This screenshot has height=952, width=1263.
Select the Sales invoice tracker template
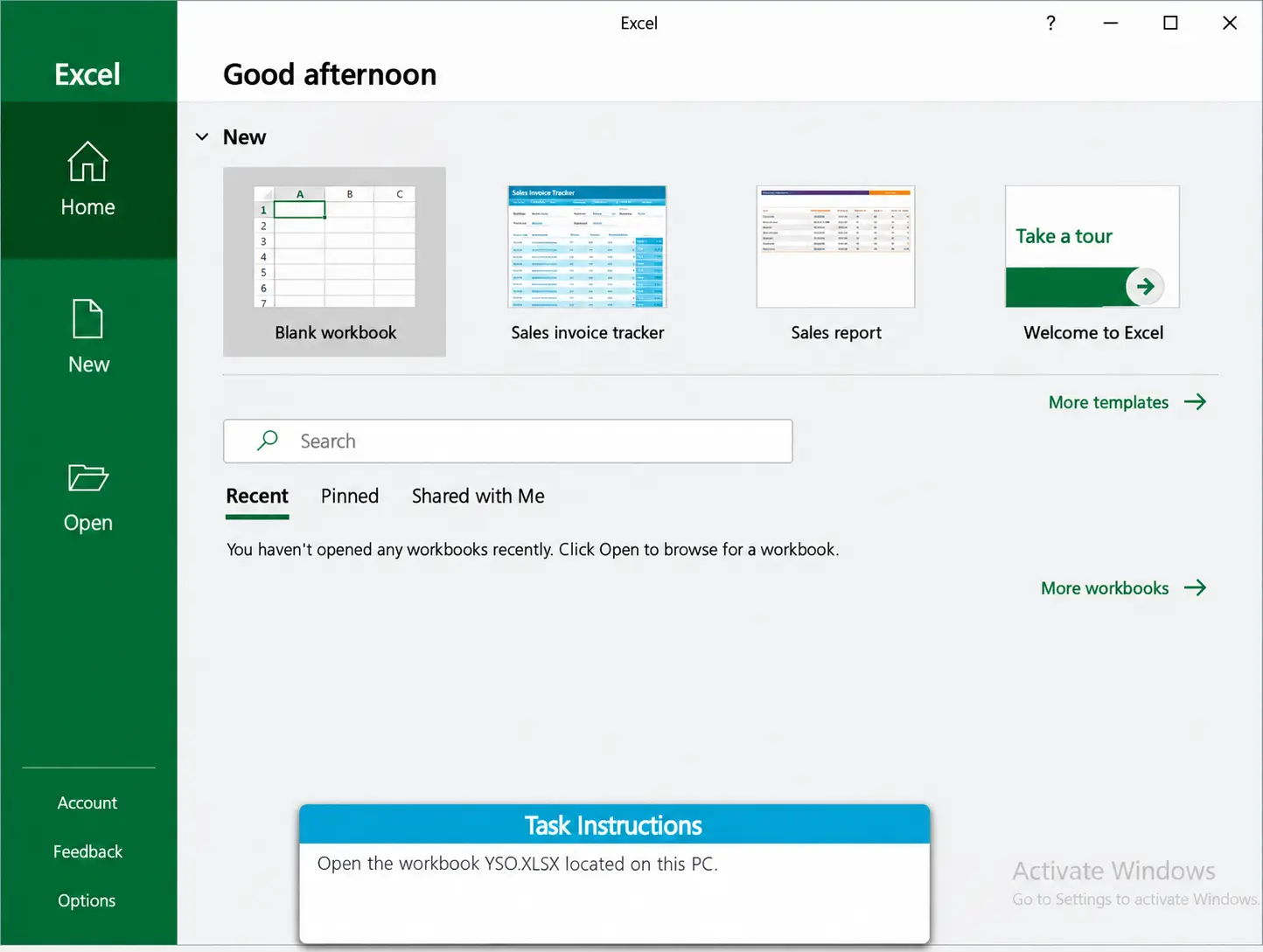click(x=588, y=262)
